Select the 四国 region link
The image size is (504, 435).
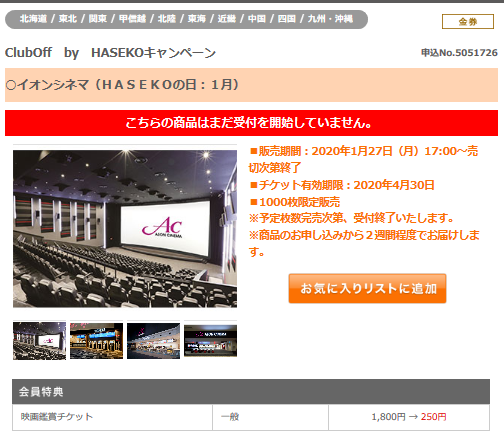point(287,19)
